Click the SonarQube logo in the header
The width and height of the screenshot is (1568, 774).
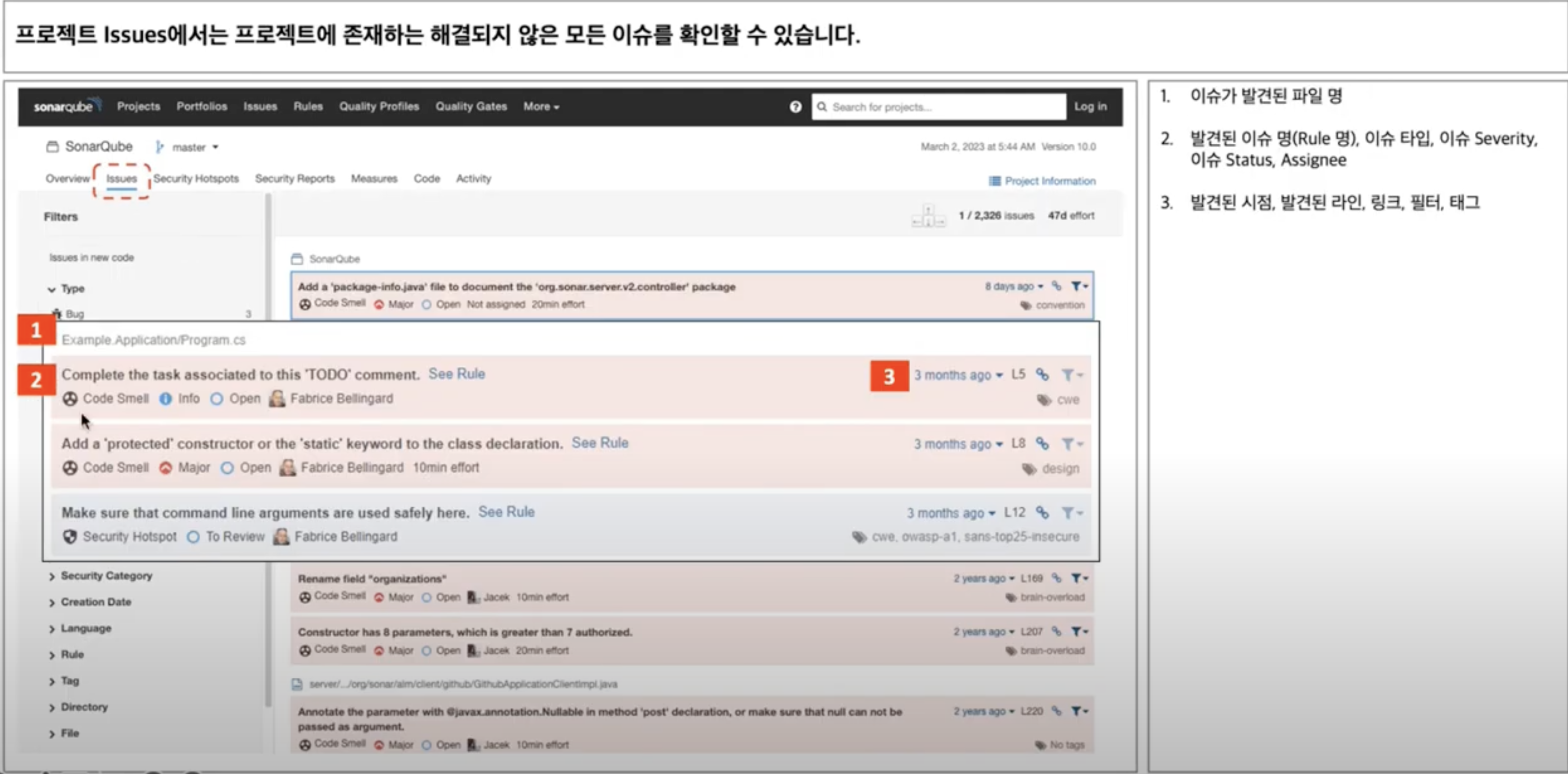[66, 106]
